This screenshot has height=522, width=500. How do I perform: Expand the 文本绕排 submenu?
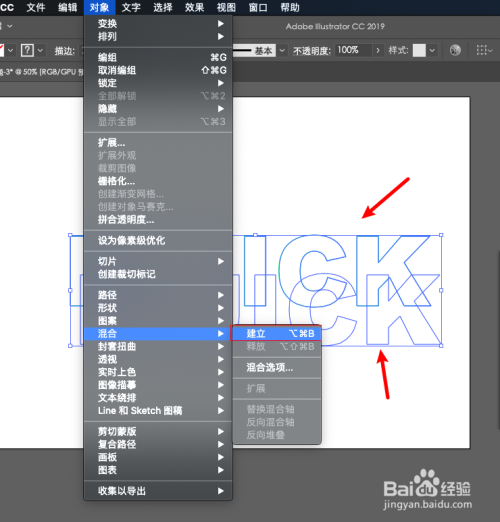[x=158, y=398]
